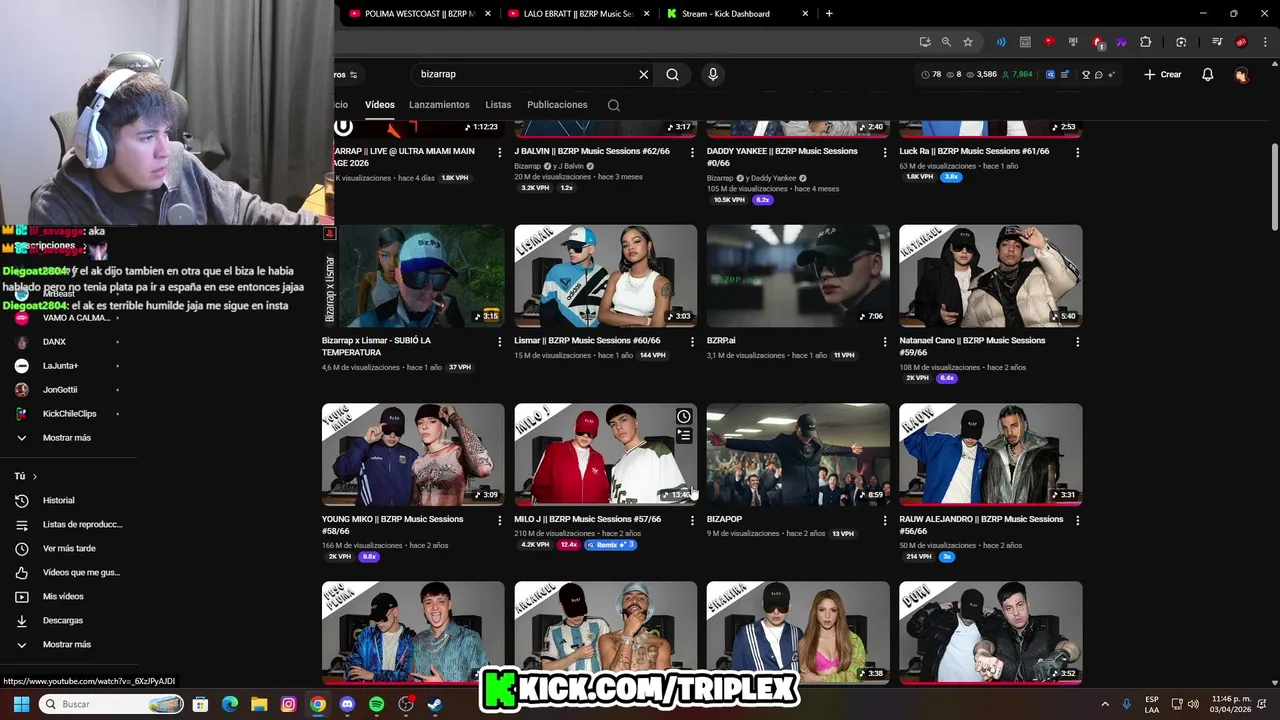Switch to the Vídeos tab
Screen dimensions: 1280x720
pos(380,105)
